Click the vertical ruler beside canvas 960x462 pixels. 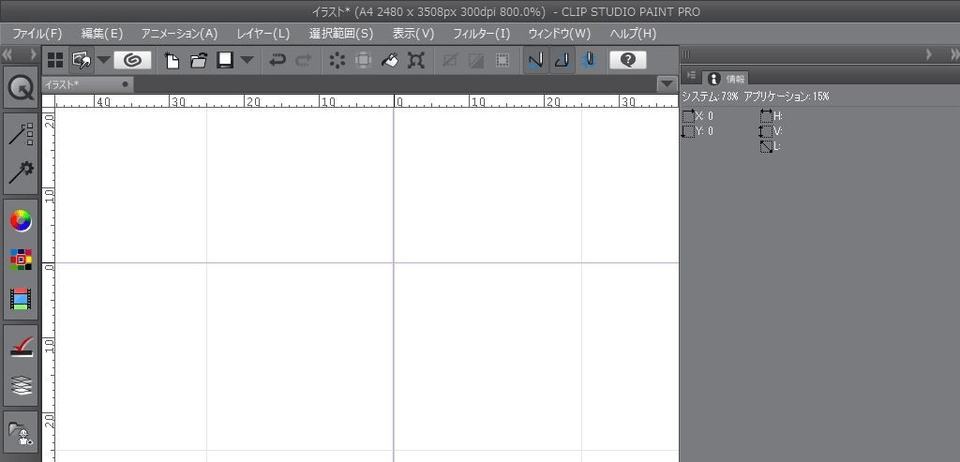tap(48, 285)
